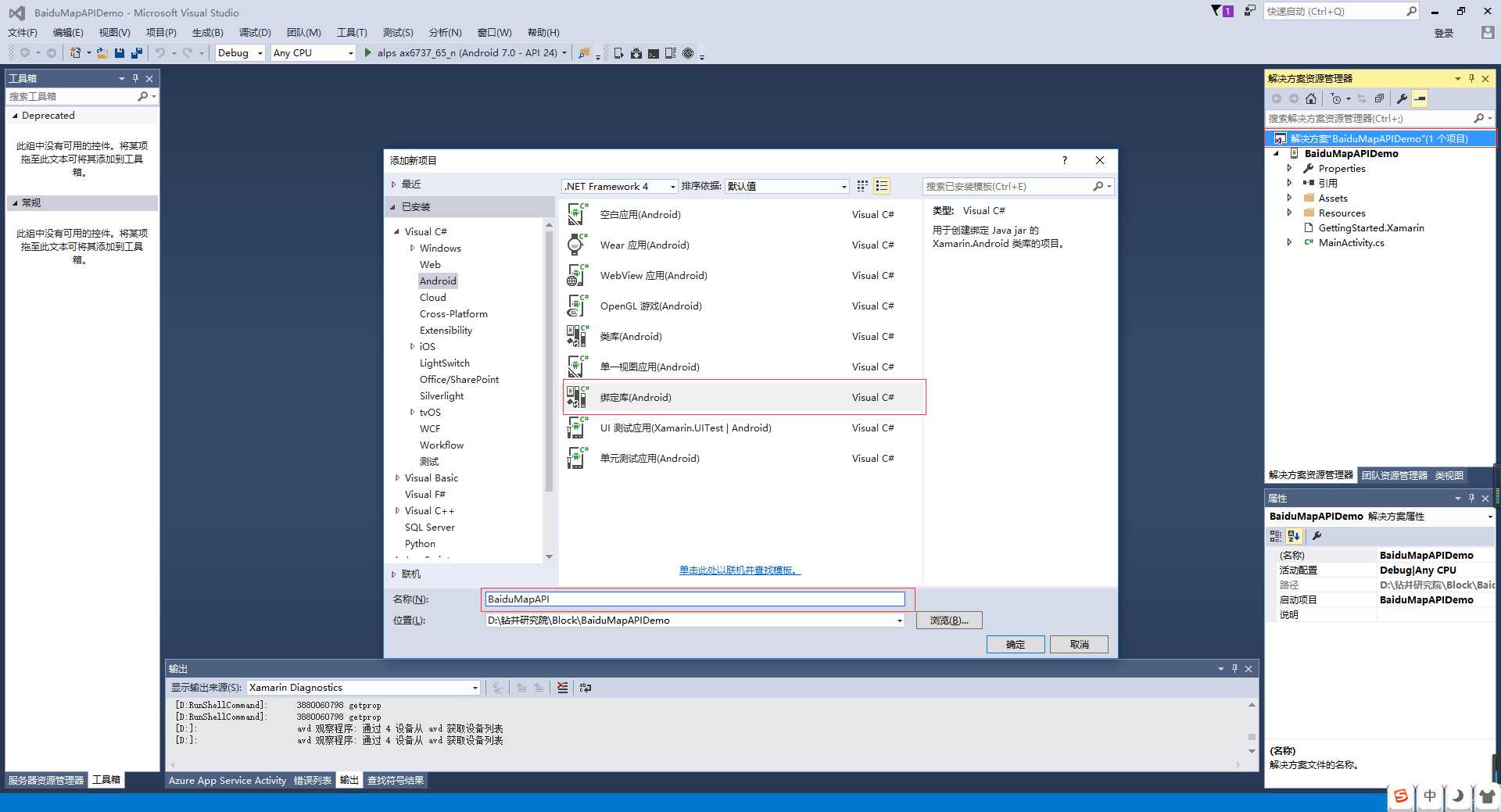Click the Sogou input method tray icon
The height and width of the screenshot is (812, 1501).
(x=1401, y=796)
